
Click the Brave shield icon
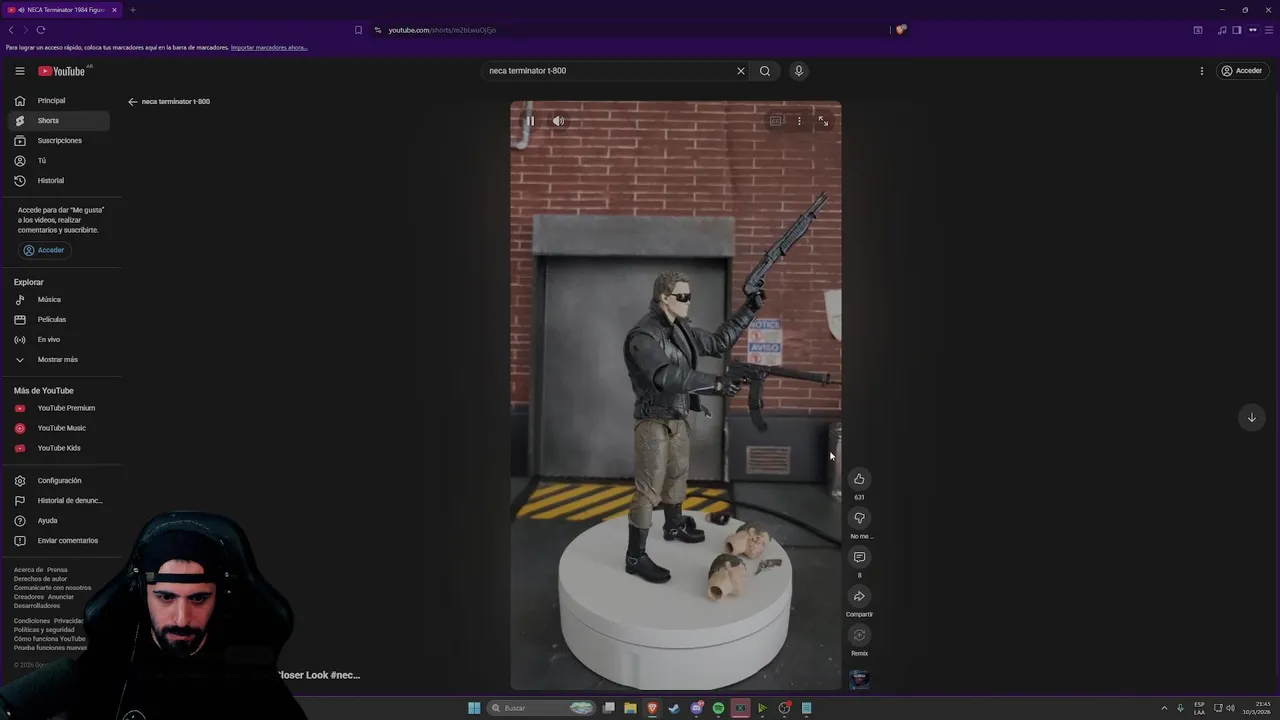coord(901,30)
